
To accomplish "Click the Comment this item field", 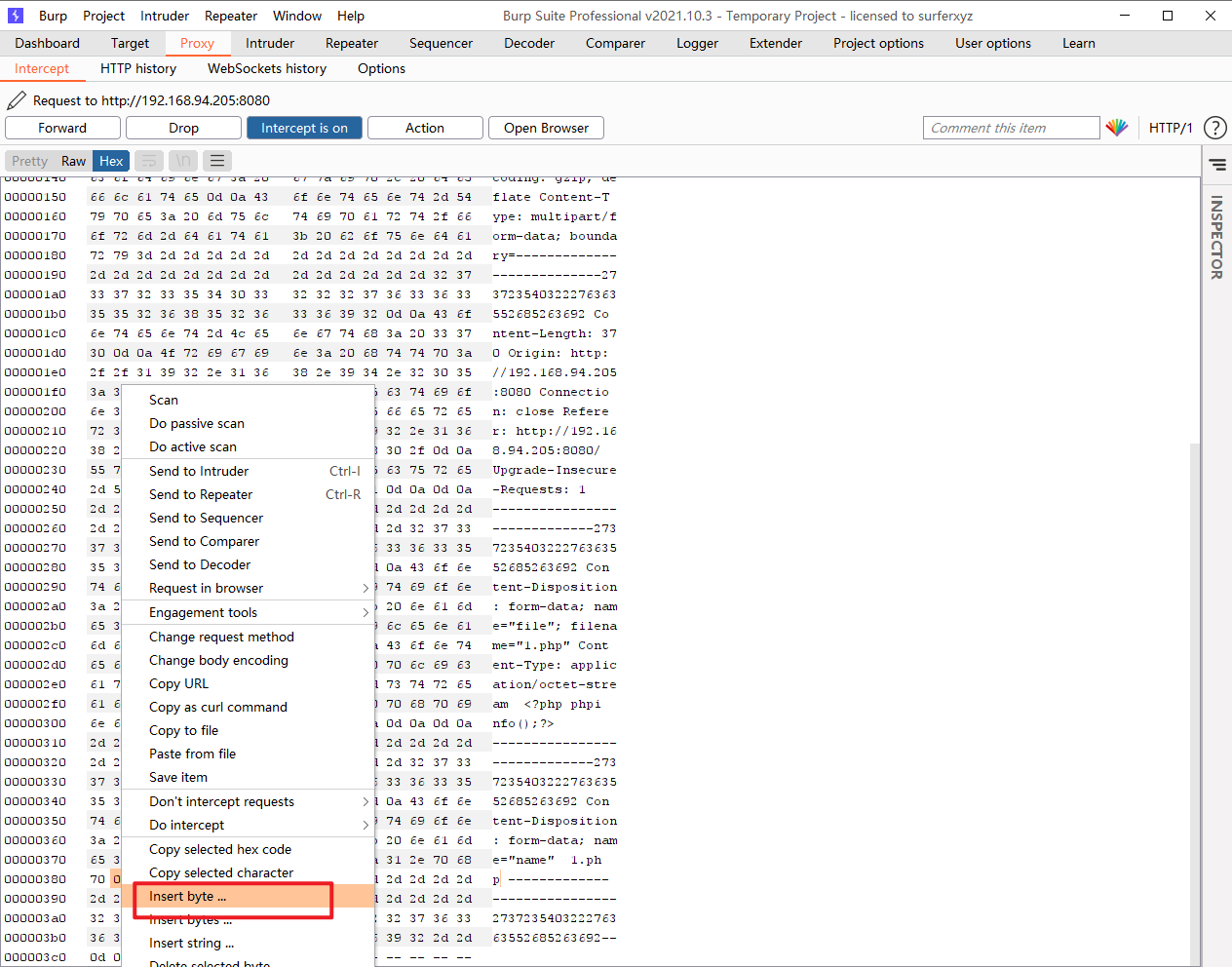I will (1011, 128).
